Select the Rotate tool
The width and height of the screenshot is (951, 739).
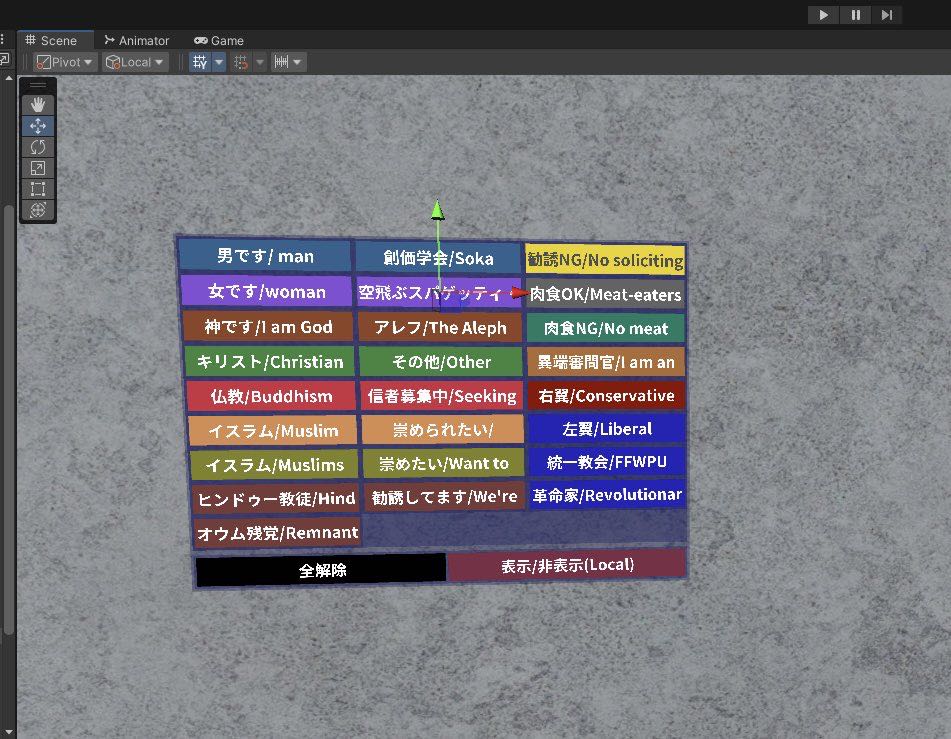pyautogui.click(x=38, y=147)
